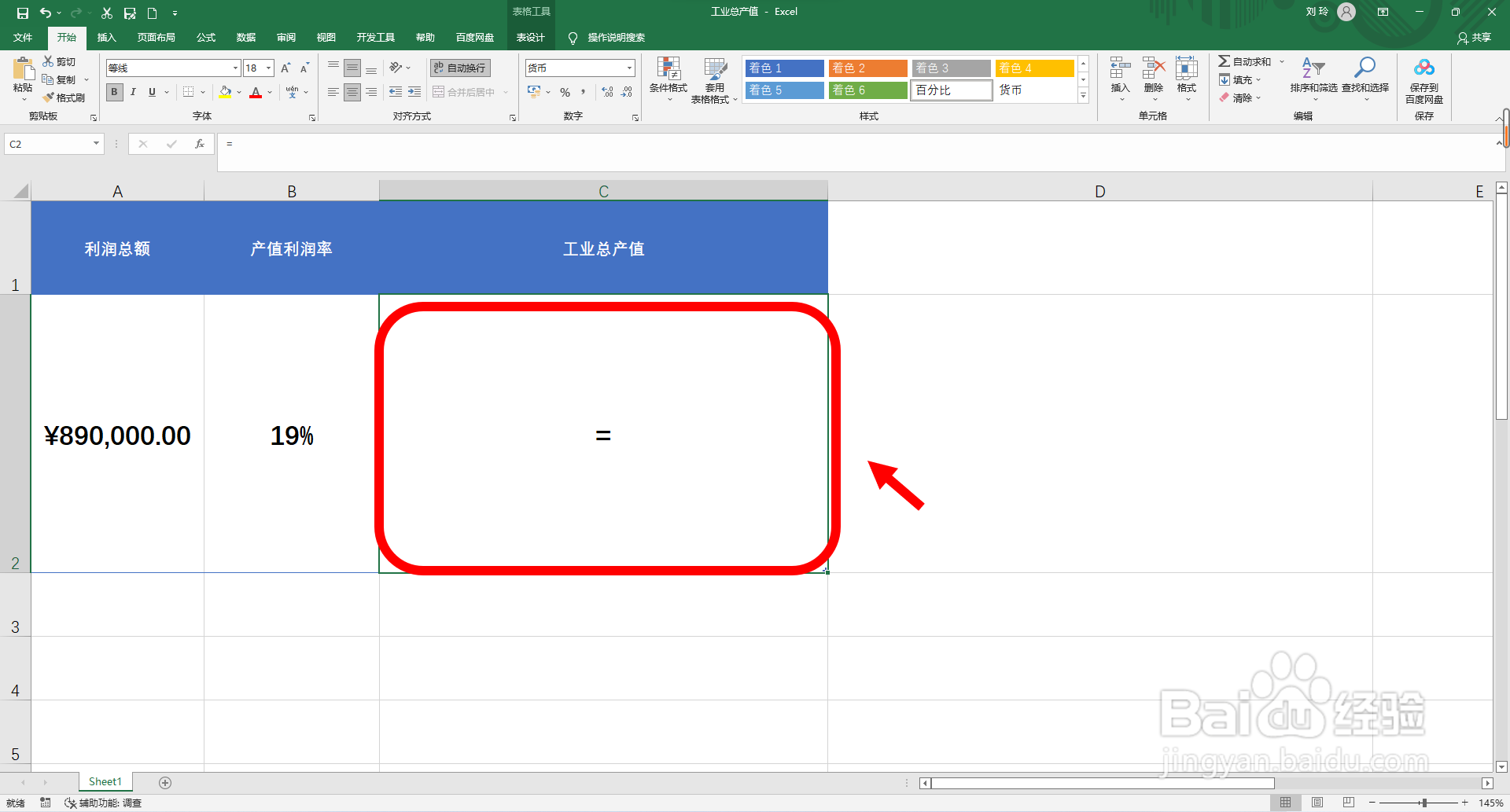The height and width of the screenshot is (812, 1510).
Task: Click the Save icon in quick access toolbar
Action: click(x=23, y=13)
